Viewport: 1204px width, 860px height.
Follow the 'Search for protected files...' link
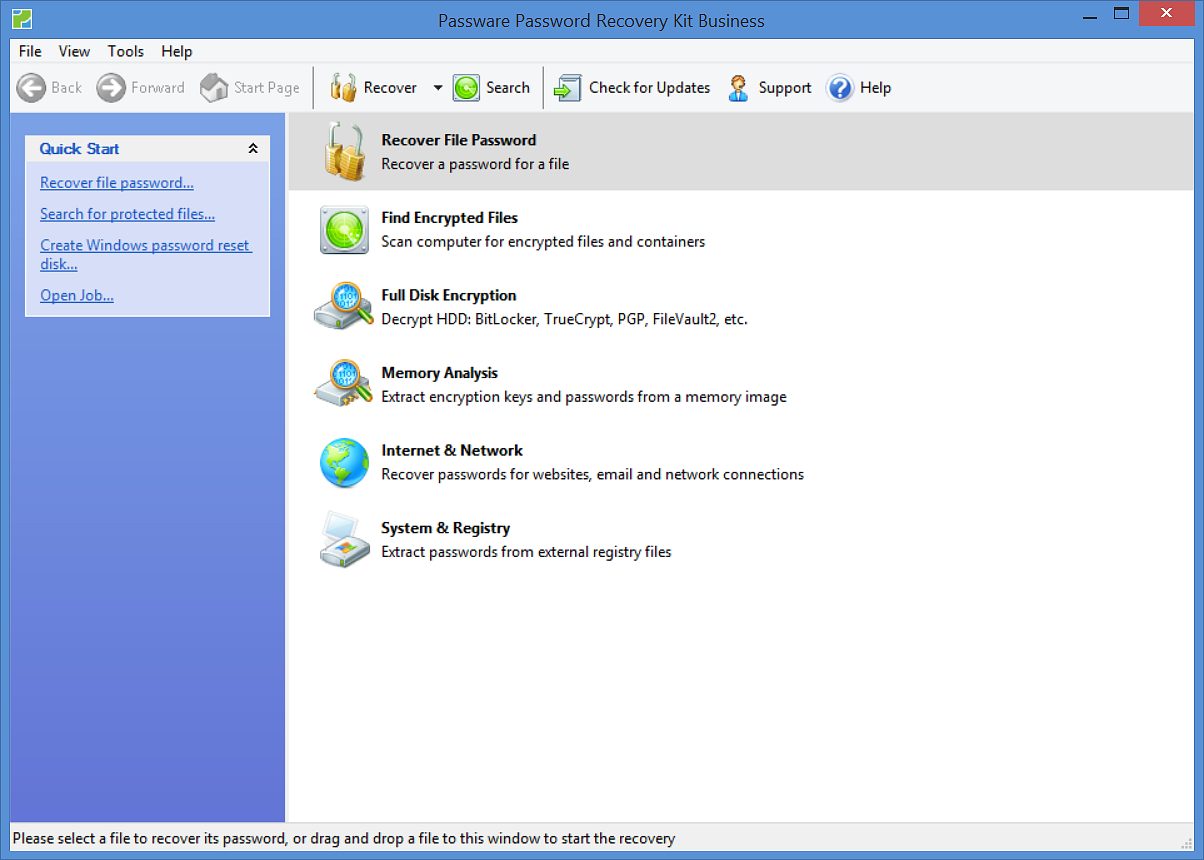pos(127,214)
